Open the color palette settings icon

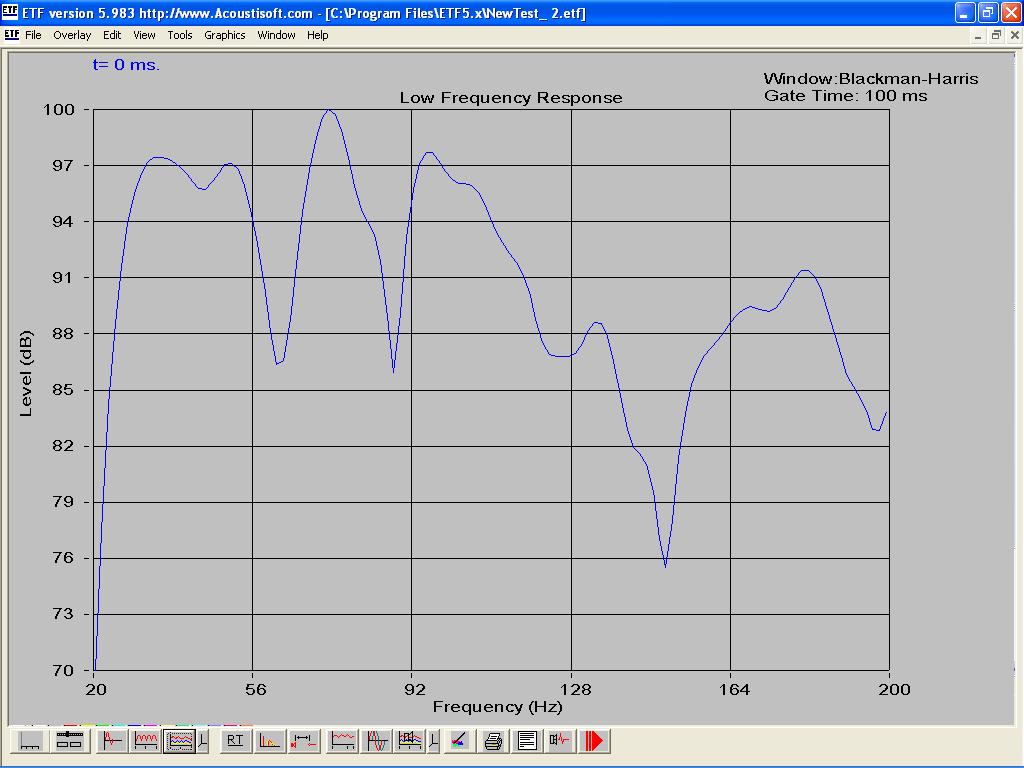pyautogui.click(x=458, y=741)
